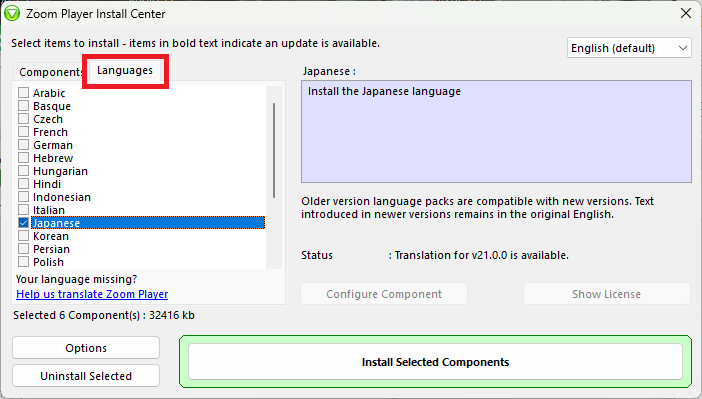Select the Basque list entry
Viewport: 702px width, 399px height.
(51, 106)
